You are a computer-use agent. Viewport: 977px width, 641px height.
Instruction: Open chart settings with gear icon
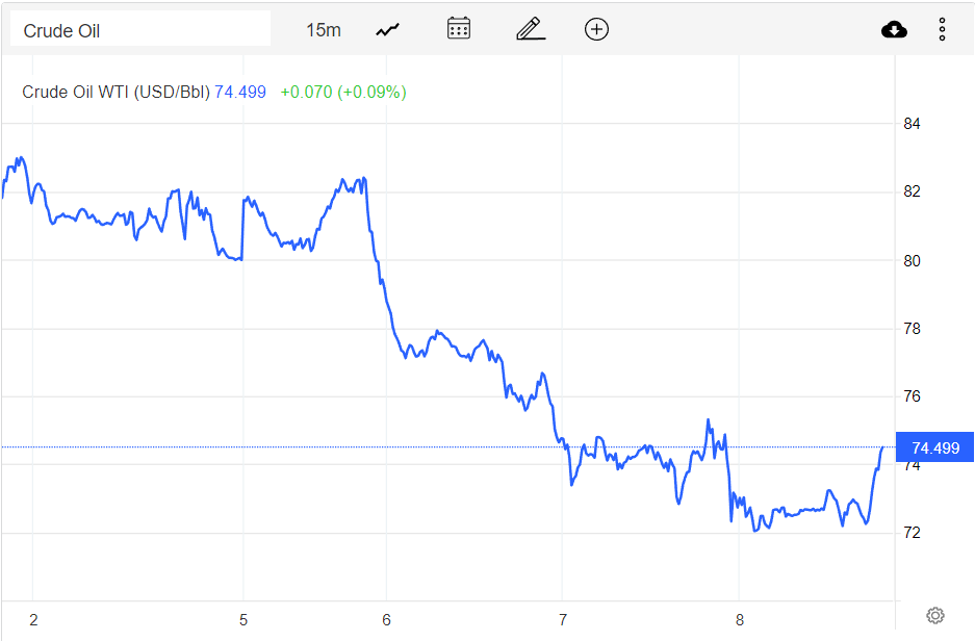(x=935, y=615)
